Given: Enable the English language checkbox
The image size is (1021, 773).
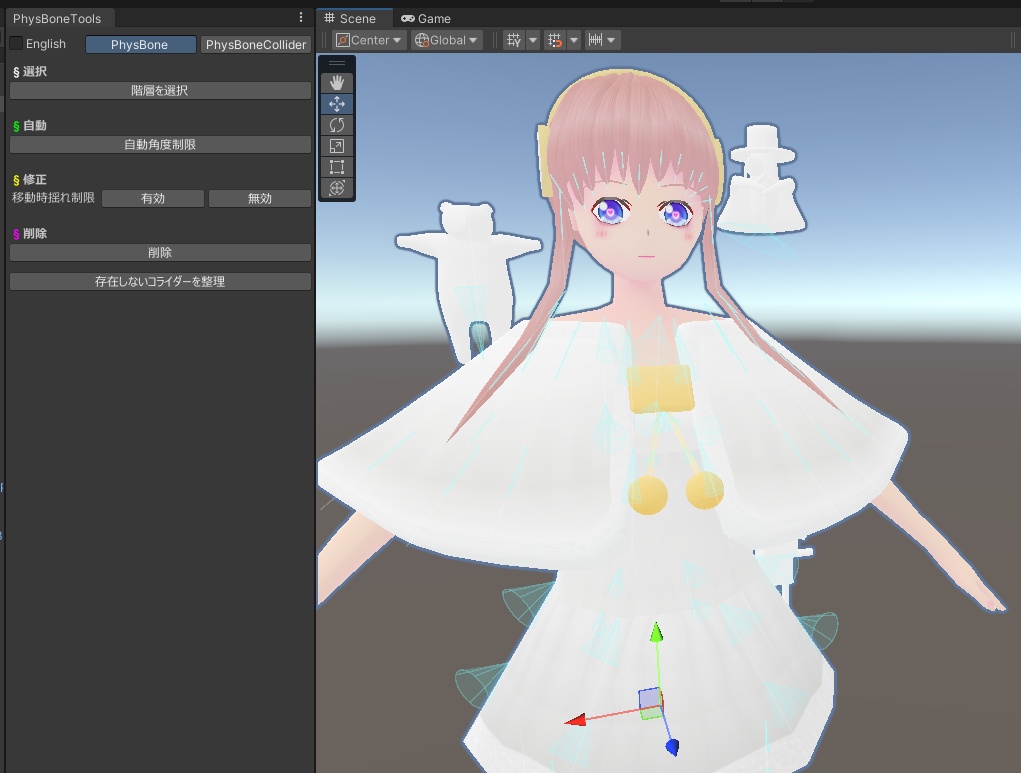Looking at the screenshot, I should coord(16,44).
